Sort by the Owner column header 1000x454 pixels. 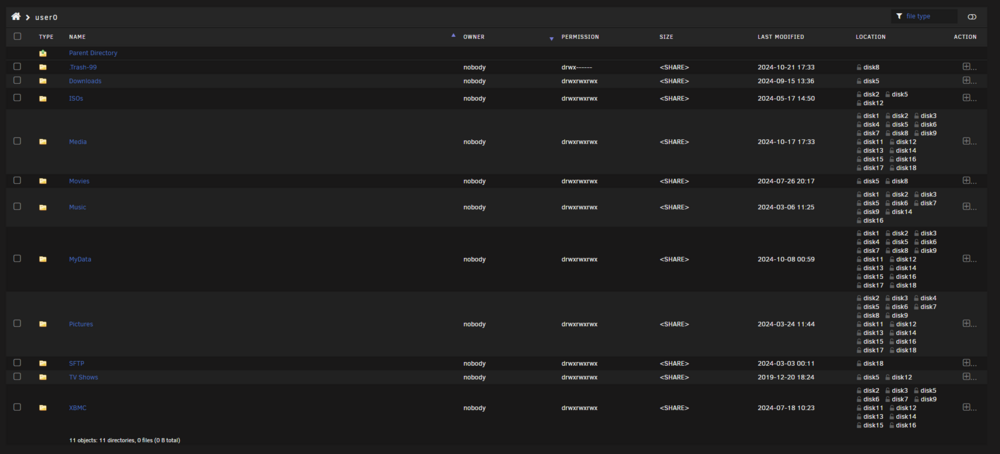click(x=474, y=37)
